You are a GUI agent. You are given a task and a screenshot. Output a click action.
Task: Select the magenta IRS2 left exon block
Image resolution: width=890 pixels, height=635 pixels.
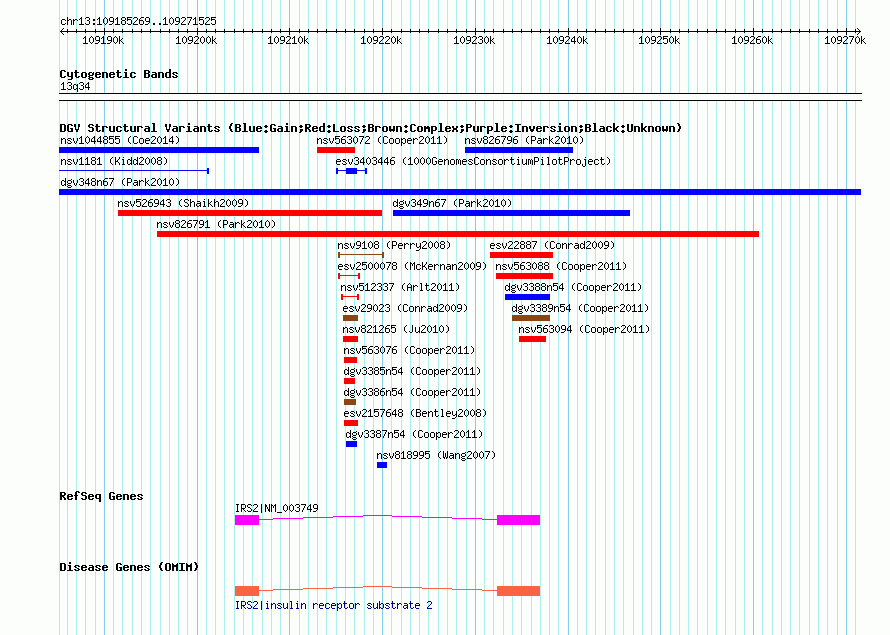pyautogui.click(x=247, y=520)
